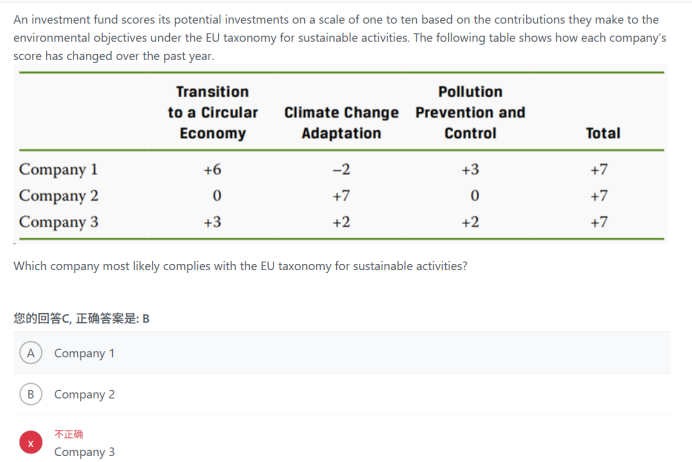The image size is (692, 462).
Task: Click the Climate Change Adaptation column header
Action: 341,123
